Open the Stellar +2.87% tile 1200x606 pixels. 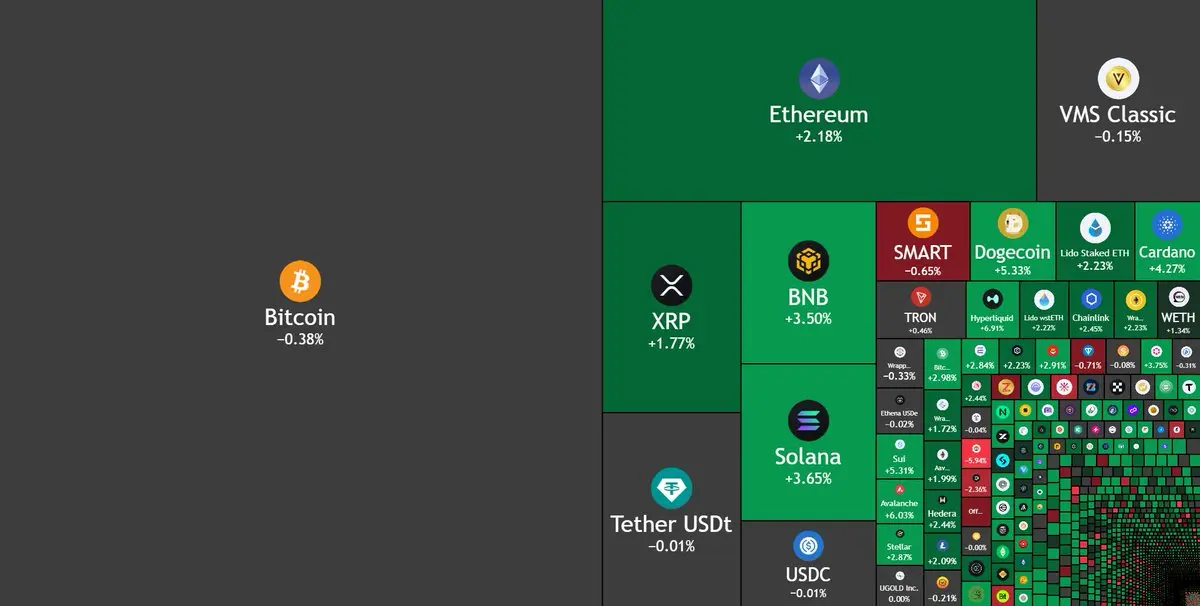[x=900, y=546]
